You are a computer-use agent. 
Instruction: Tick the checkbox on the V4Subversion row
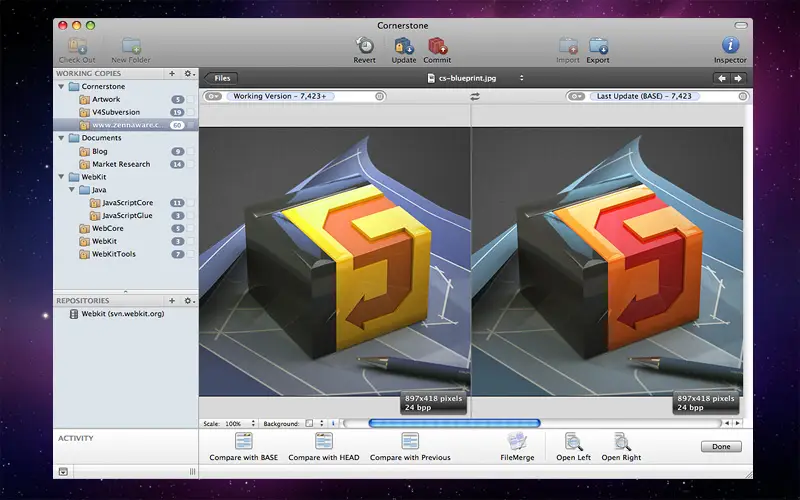(x=190, y=112)
